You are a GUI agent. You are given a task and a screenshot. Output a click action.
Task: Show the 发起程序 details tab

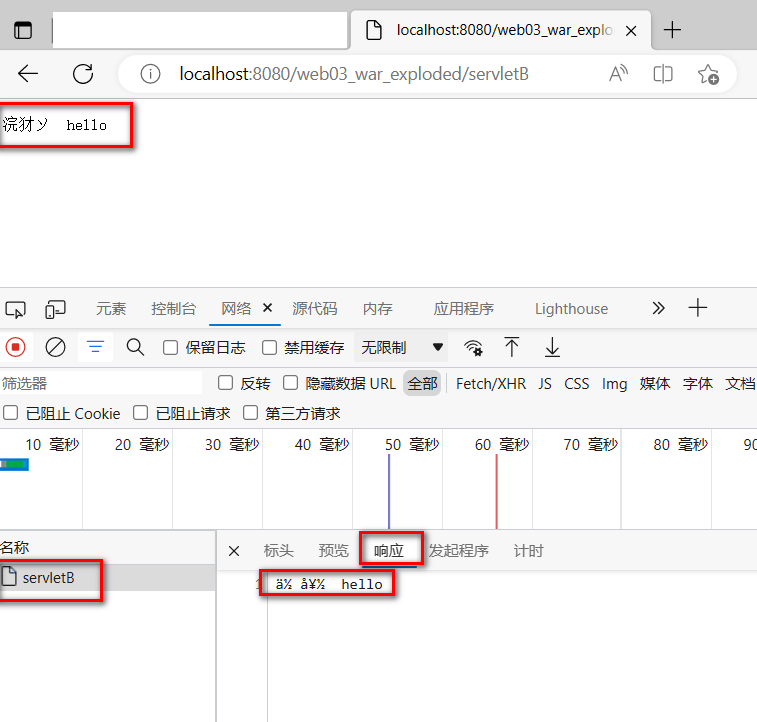459,551
